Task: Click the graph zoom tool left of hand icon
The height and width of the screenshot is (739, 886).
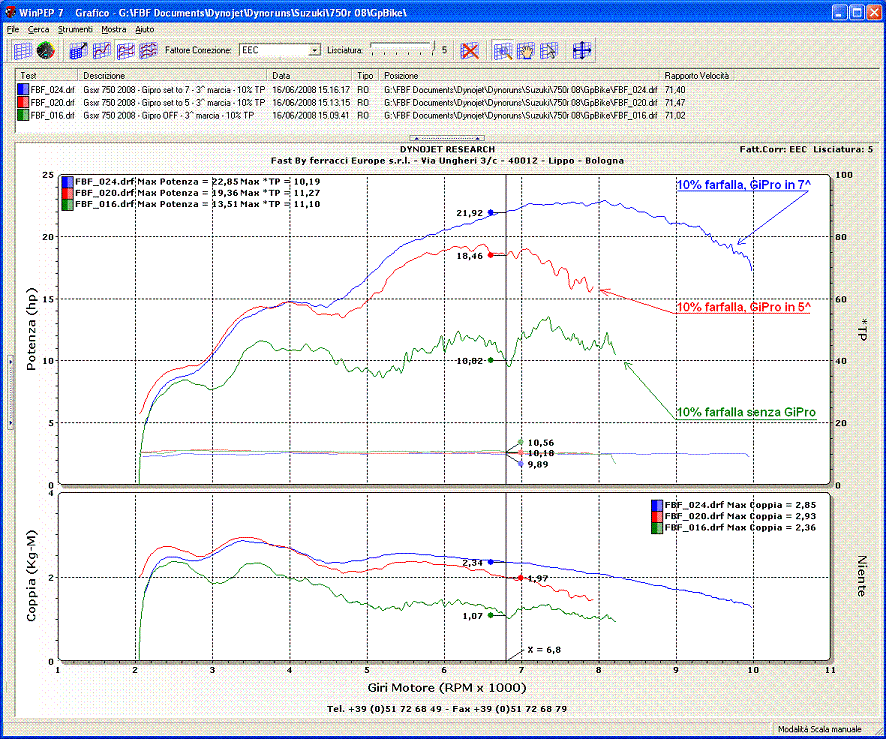Action: click(x=503, y=50)
